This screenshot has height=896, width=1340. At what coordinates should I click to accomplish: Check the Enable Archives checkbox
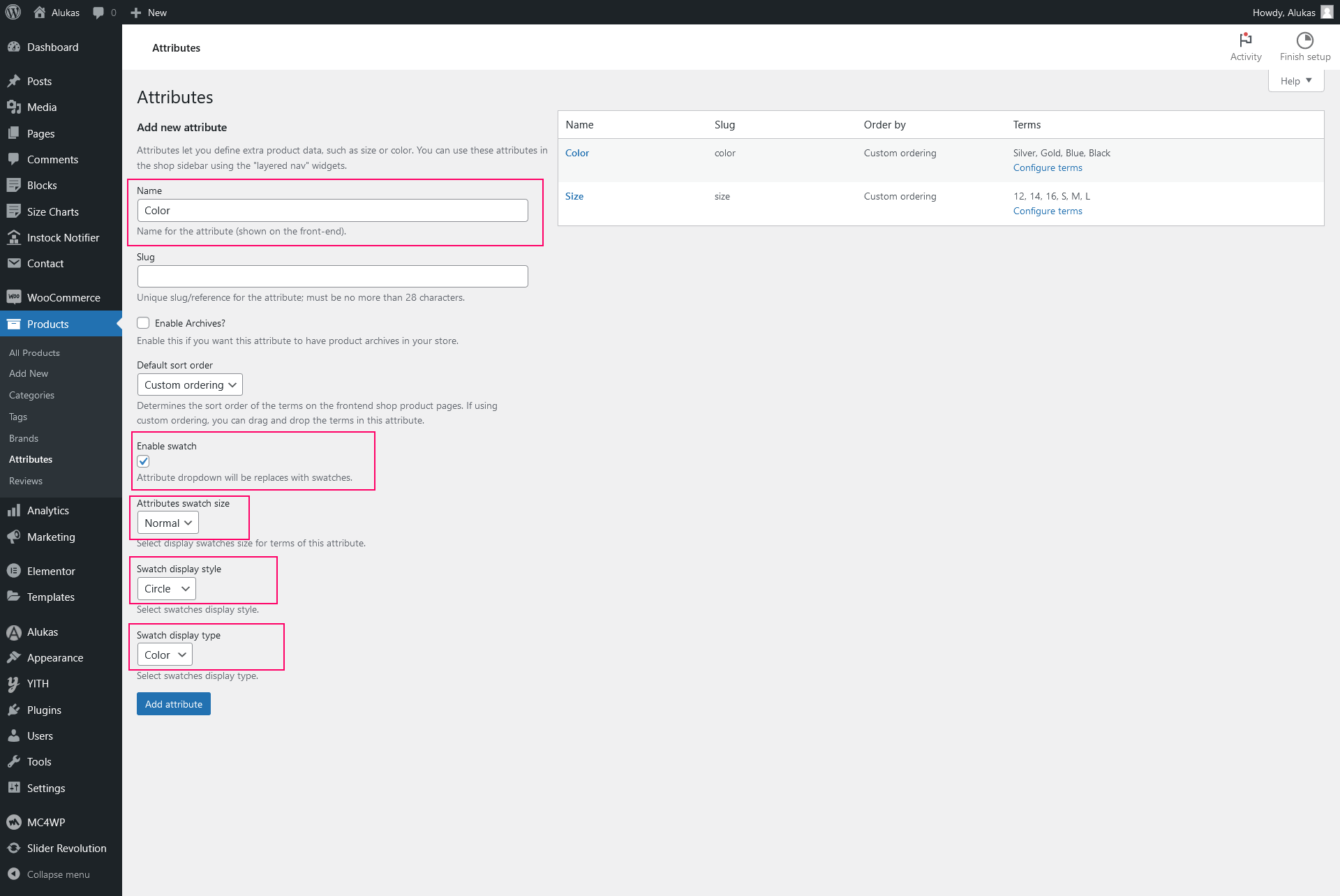tap(143, 323)
